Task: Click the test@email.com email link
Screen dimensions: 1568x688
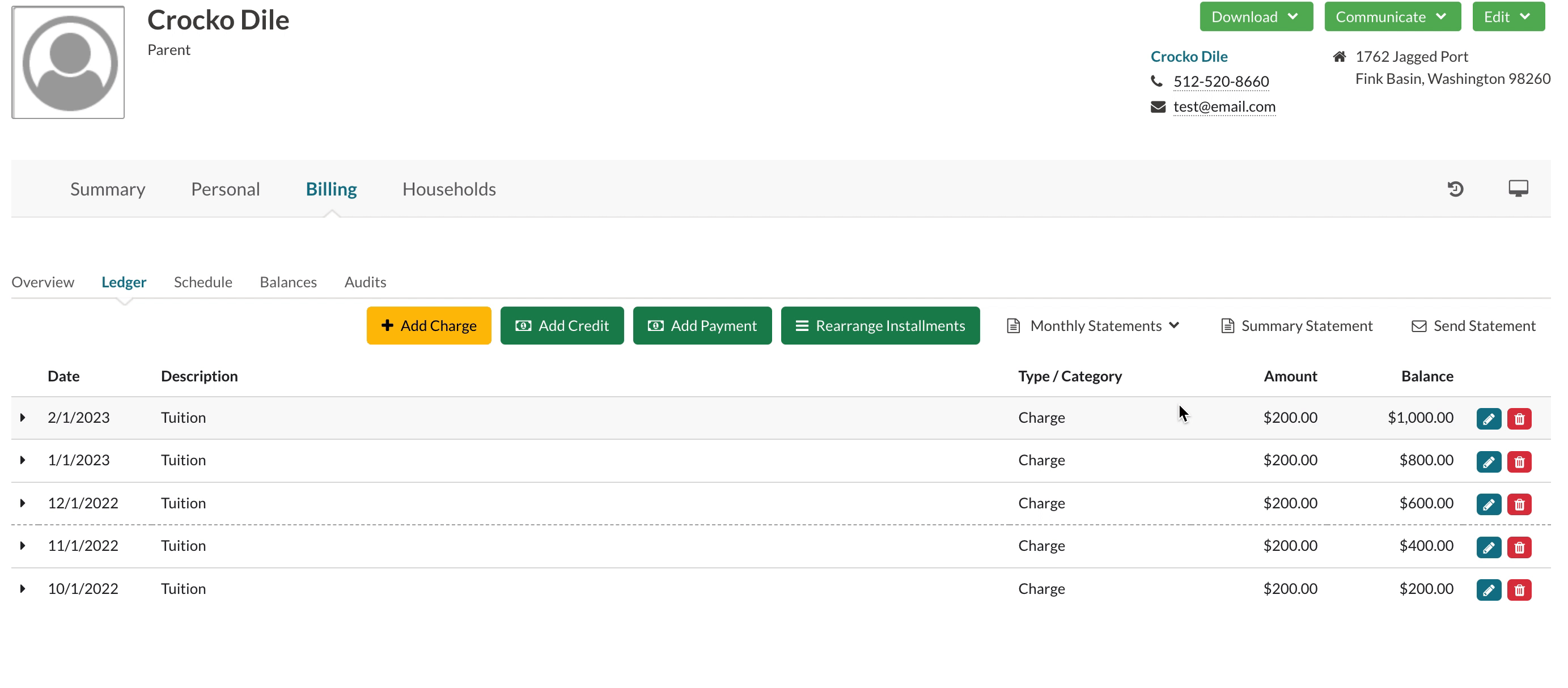Action: pos(1223,107)
